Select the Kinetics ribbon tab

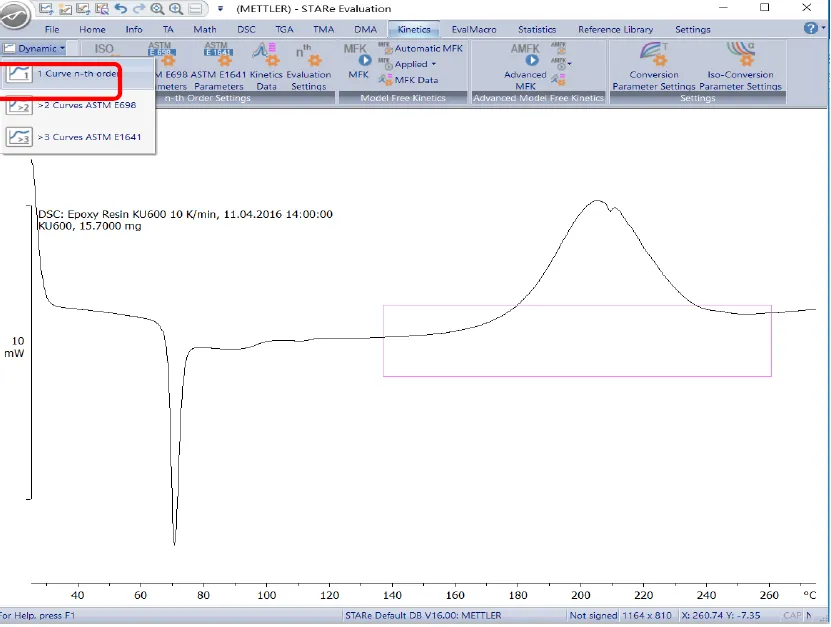tap(414, 29)
